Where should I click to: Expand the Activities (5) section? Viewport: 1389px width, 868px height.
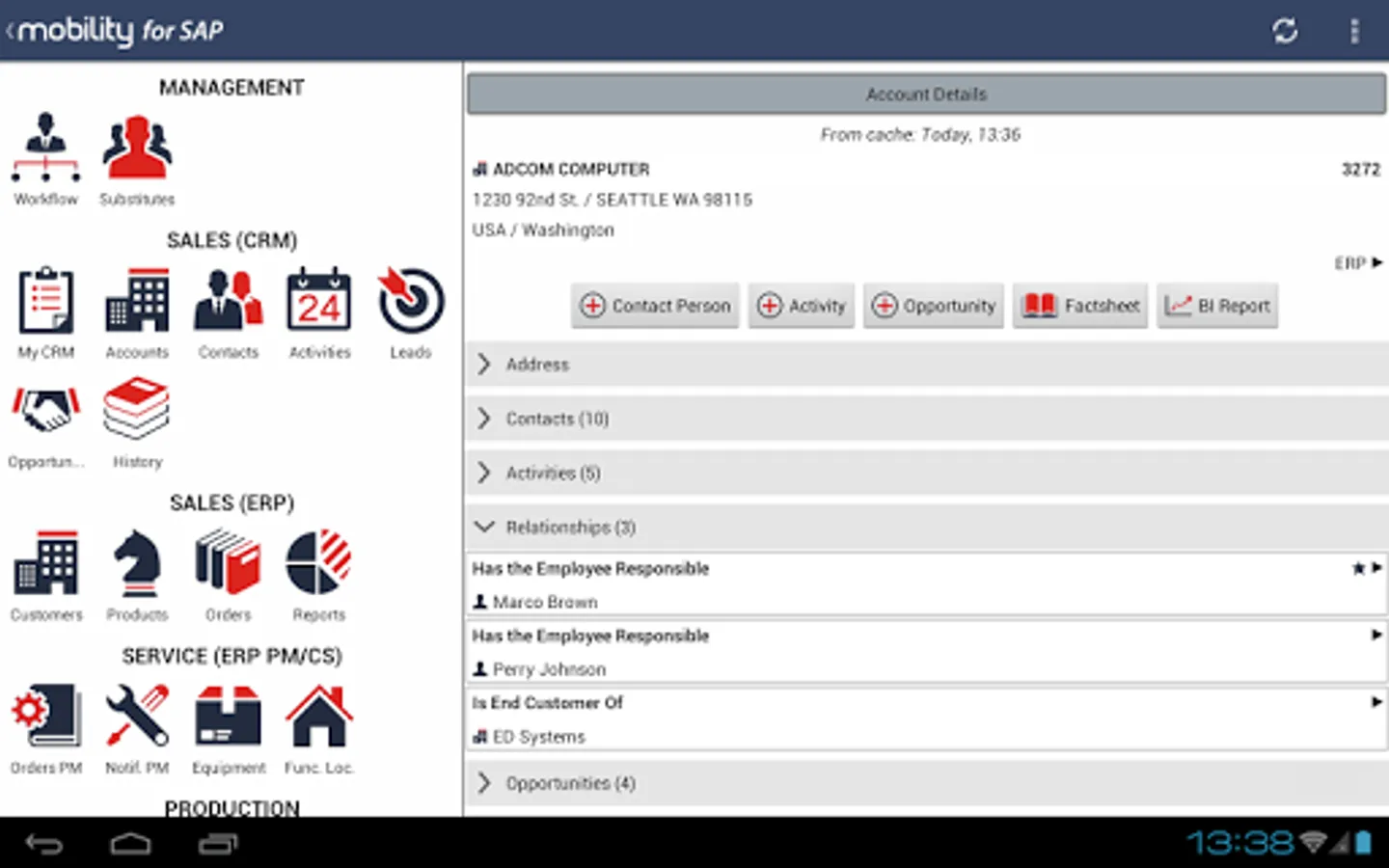[x=927, y=473]
